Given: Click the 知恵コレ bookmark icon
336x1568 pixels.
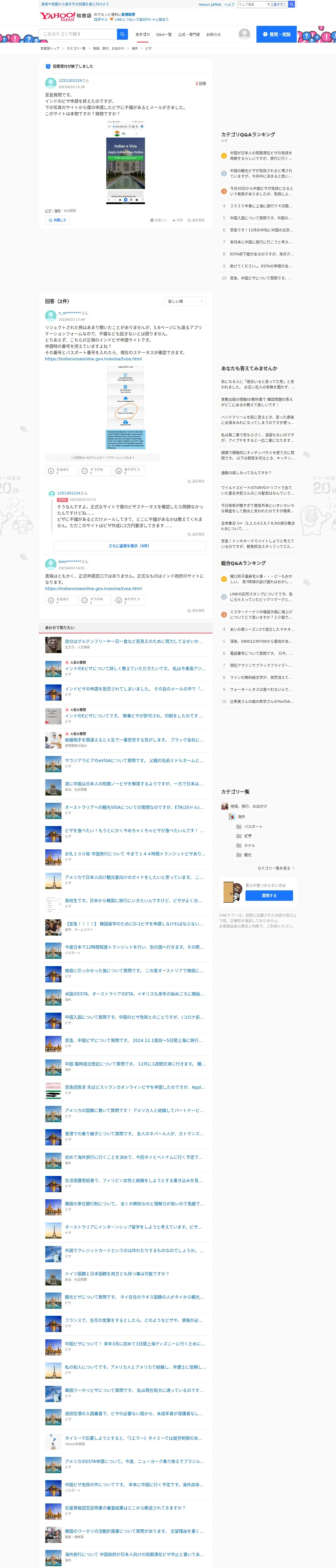Looking at the screenshot, I should pos(159,220).
